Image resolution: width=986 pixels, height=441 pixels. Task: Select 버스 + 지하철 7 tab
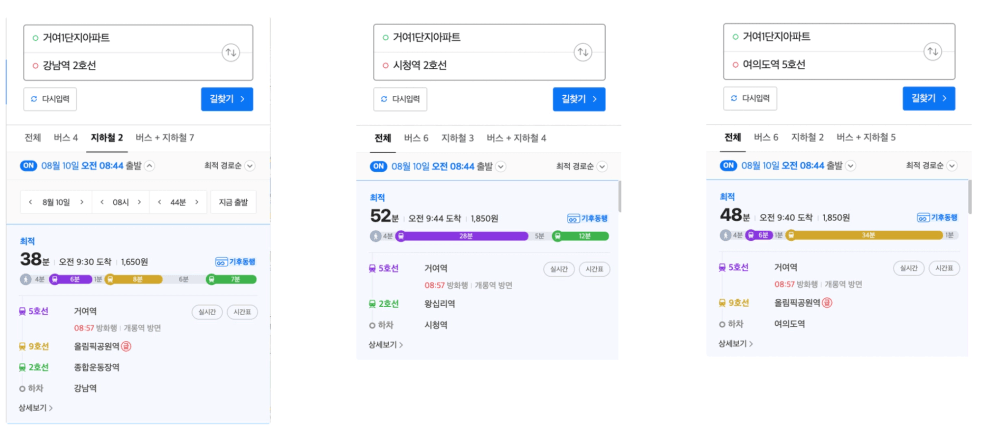(x=165, y=138)
